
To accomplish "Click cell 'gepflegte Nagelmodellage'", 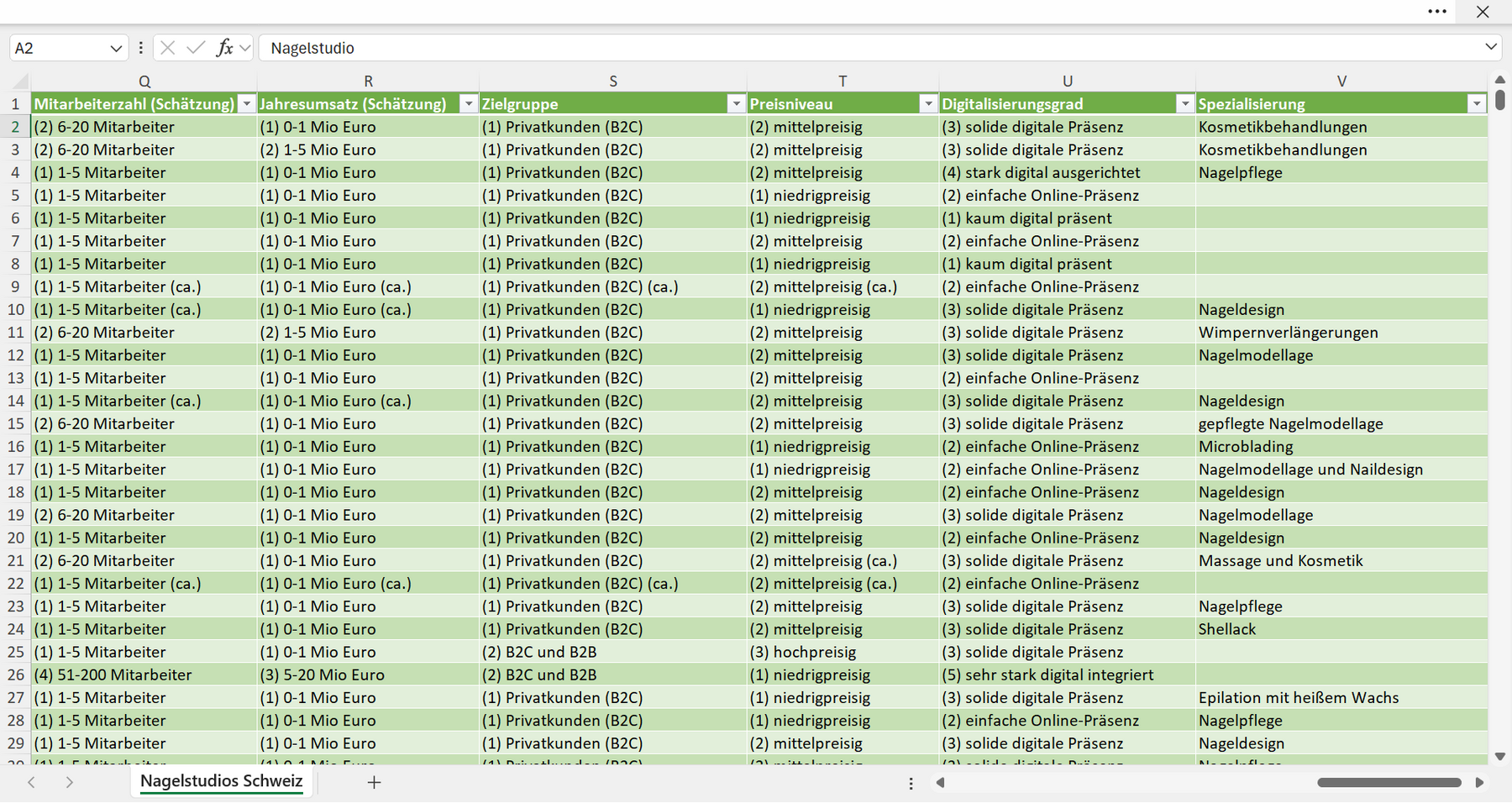I will (1341, 423).
